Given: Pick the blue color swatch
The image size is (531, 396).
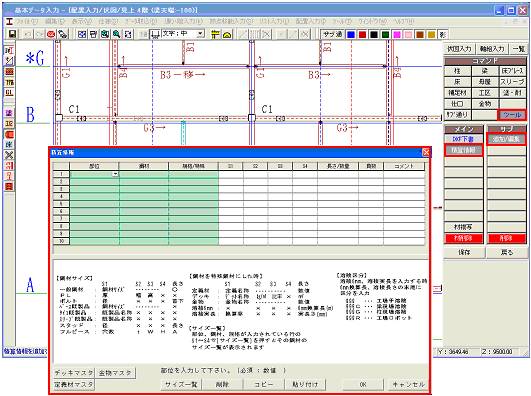Looking at the screenshot, I should 351,34.
